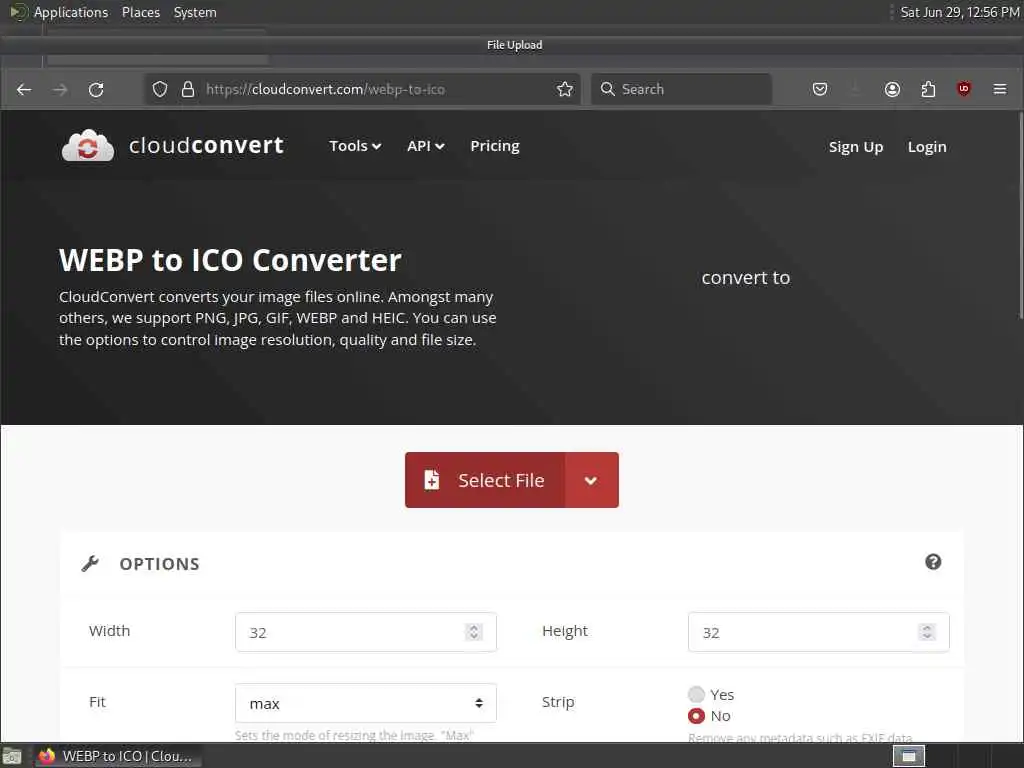Adjust the Width stepper arrows
This screenshot has height=768, width=1024.
(474, 632)
